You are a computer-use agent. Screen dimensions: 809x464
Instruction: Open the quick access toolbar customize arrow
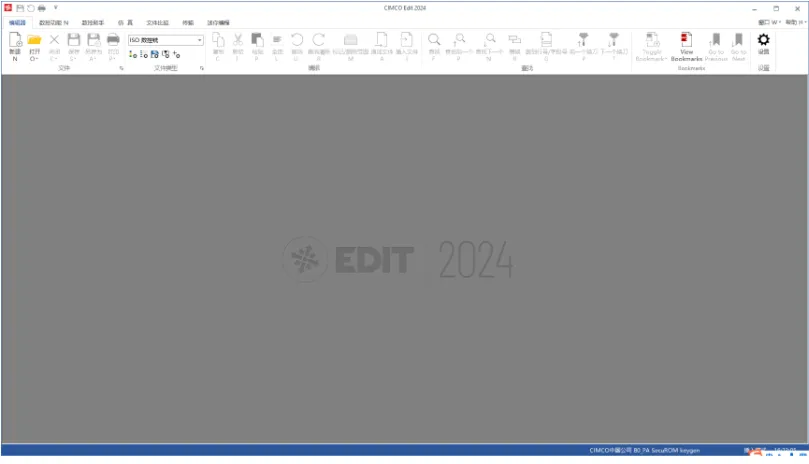(x=55, y=8)
